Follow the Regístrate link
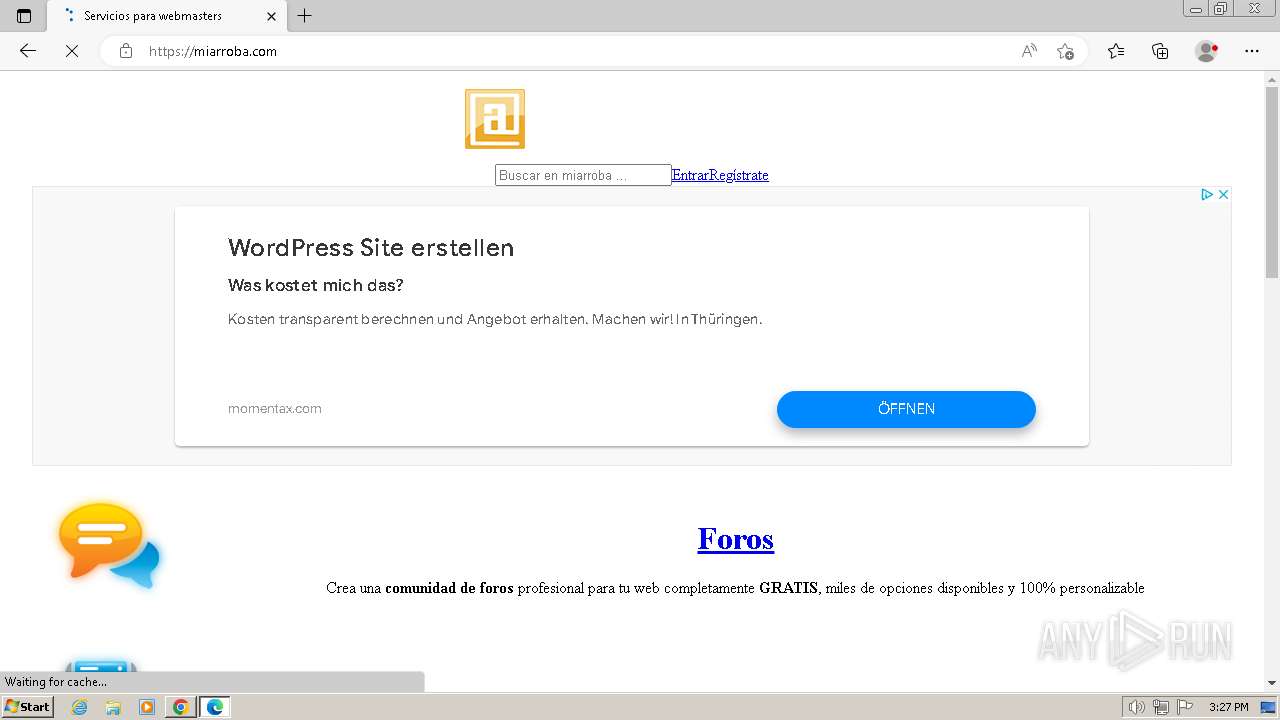The image size is (1280, 720). pos(739,175)
